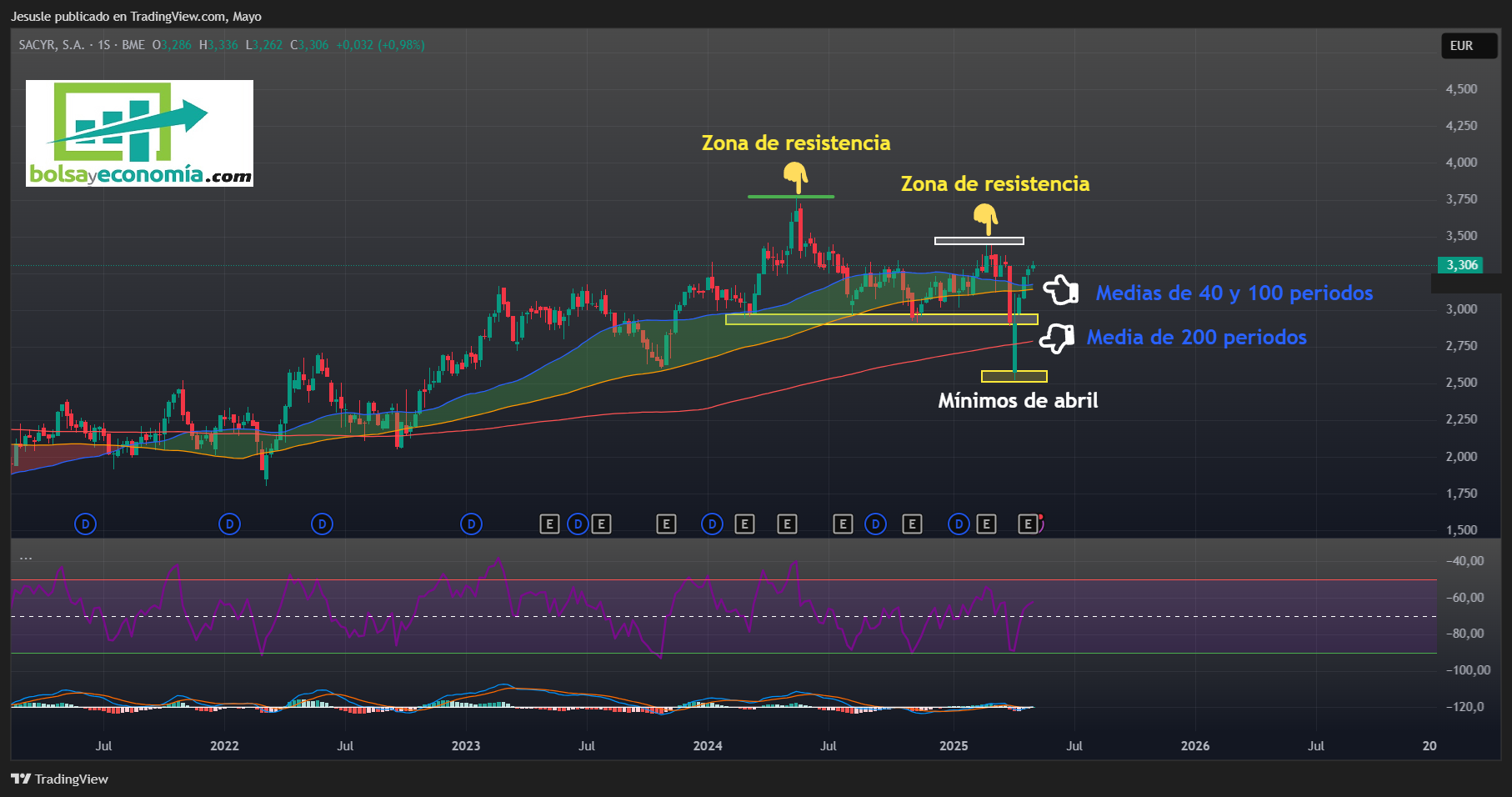Click the E earnings marker just right of the 2025 D marker
This screenshot has height=797, width=1512.
coord(986,524)
